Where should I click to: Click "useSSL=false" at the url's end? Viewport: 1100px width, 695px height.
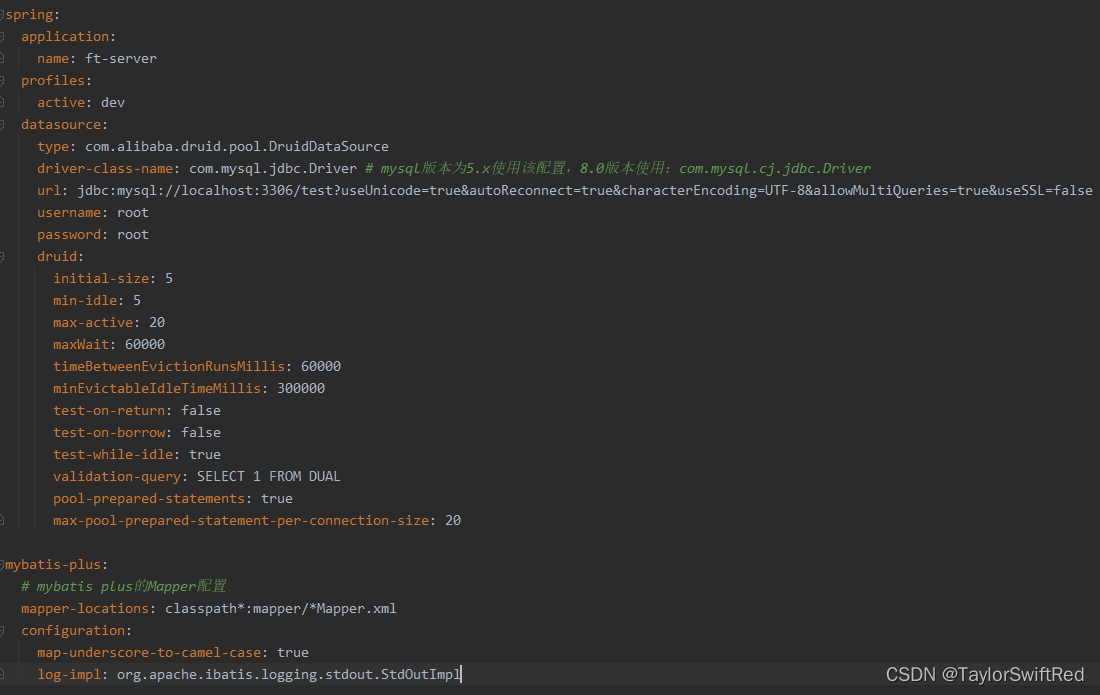click(x=1045, y=191)
